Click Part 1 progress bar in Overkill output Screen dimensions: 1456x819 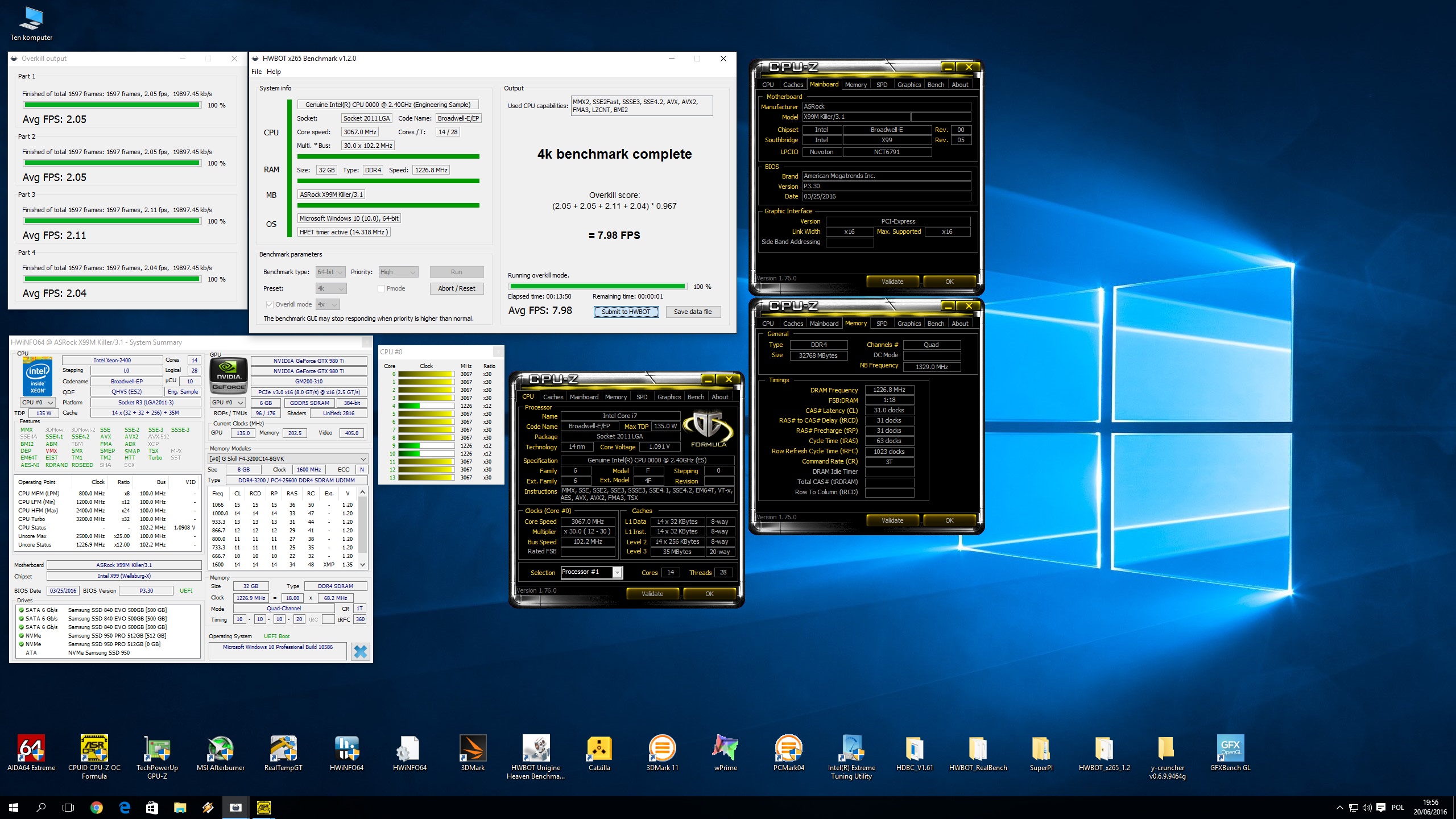pyautogui.click(x=112, y=105)
